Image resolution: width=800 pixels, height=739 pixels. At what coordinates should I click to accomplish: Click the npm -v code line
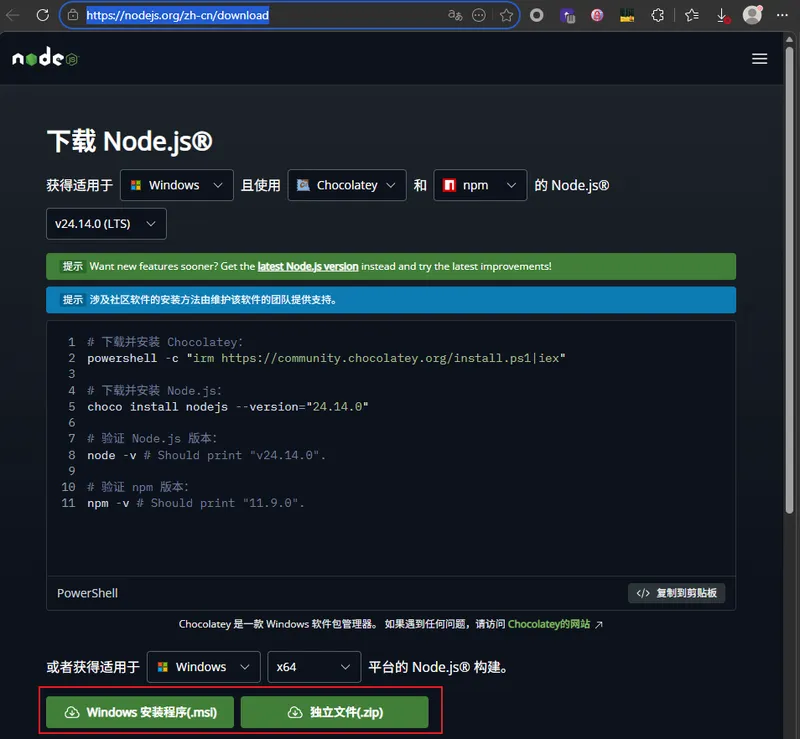pos(196,503)
